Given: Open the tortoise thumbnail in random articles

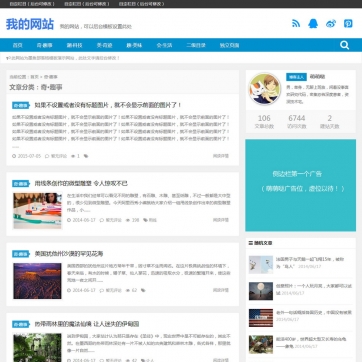Looking at the screenshot, I should [x=261, y=344].
